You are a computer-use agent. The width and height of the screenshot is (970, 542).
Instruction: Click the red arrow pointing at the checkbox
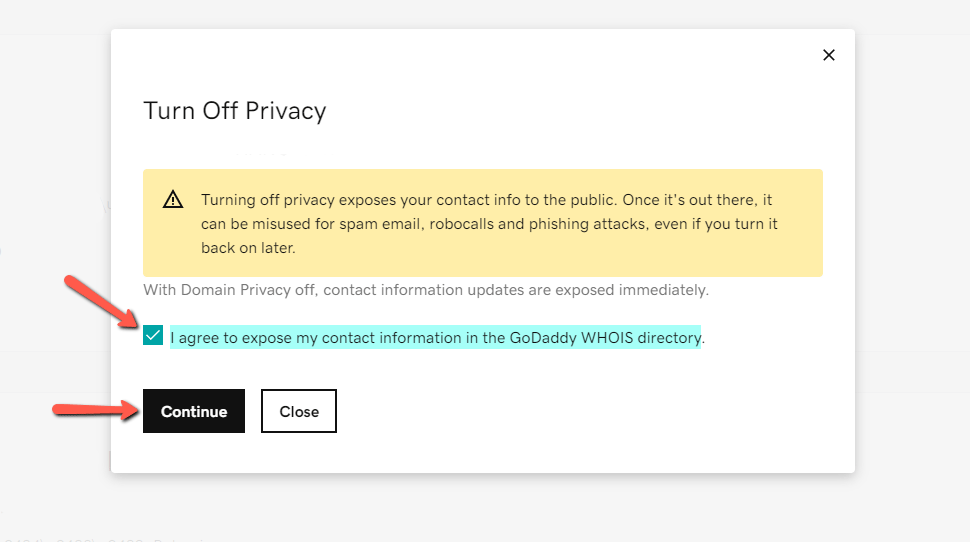pyautogui.click(x=102, y=300)
